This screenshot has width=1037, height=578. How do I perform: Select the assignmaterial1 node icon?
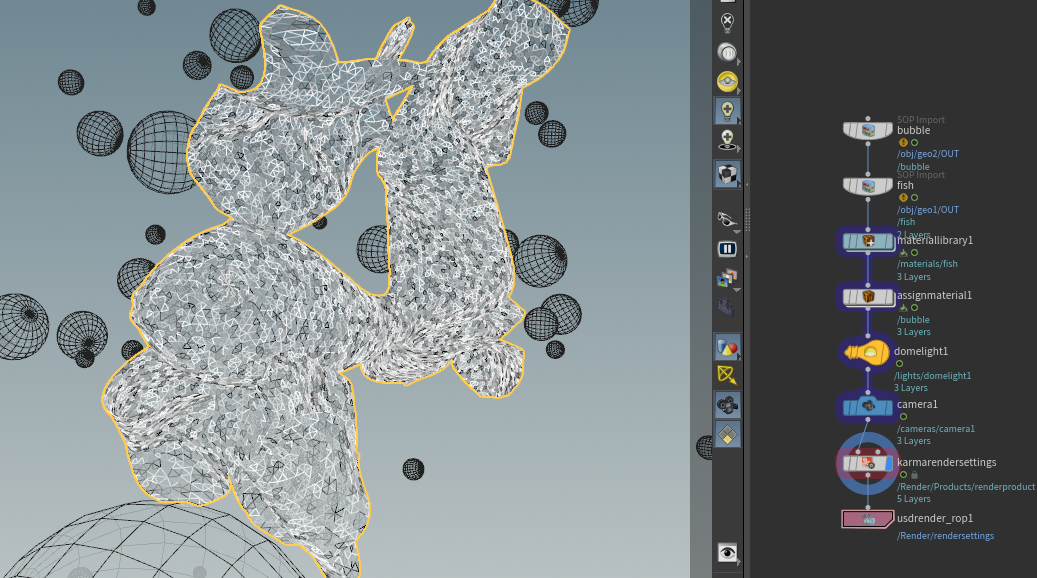tap(868, 297)
